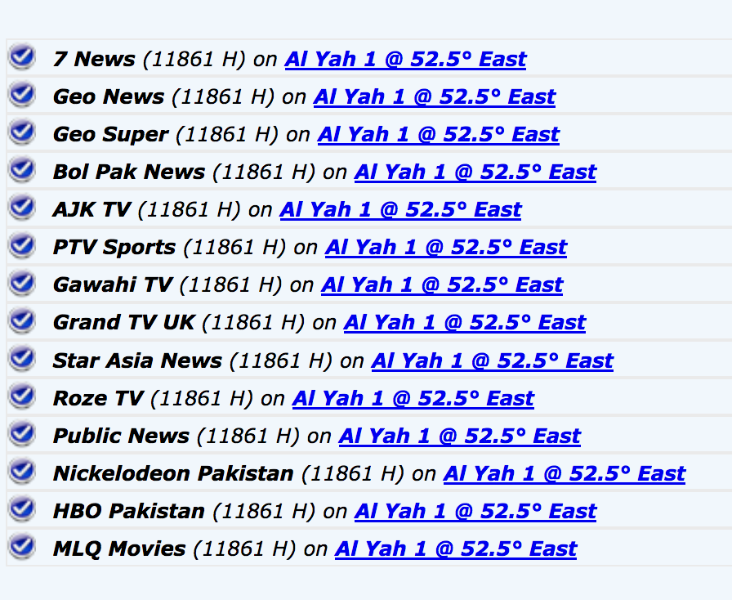Image resolution: width=732 pixels, height=600 pixels.
Task: Click checkmark icon beside Nickelodeon Pakistan
Action: point(22,472)
